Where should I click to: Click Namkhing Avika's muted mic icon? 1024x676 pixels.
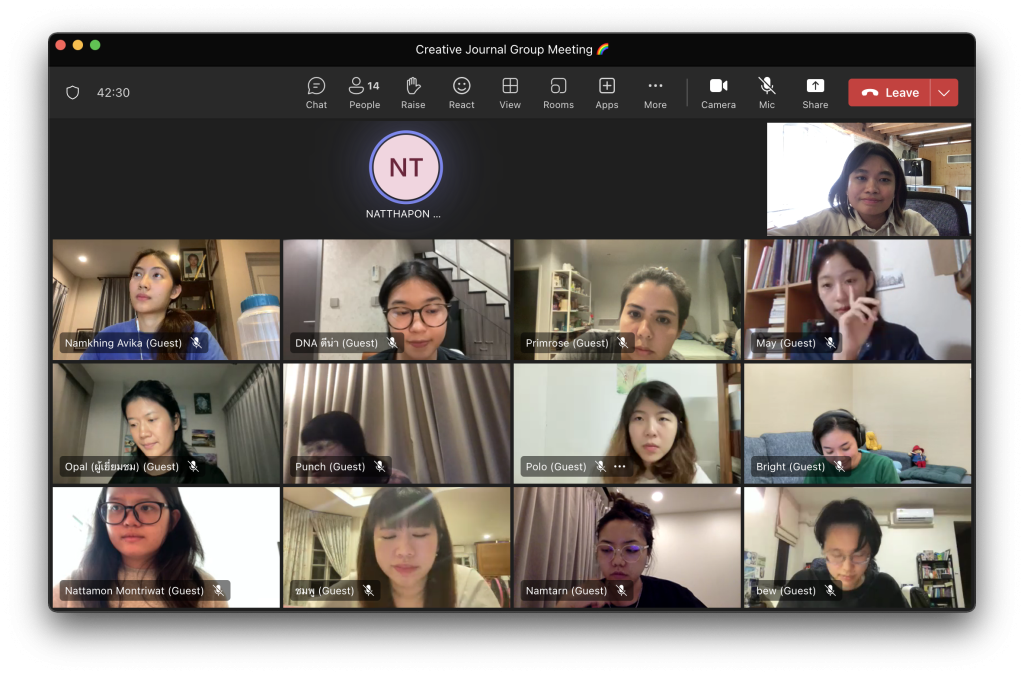click(196, 342)
